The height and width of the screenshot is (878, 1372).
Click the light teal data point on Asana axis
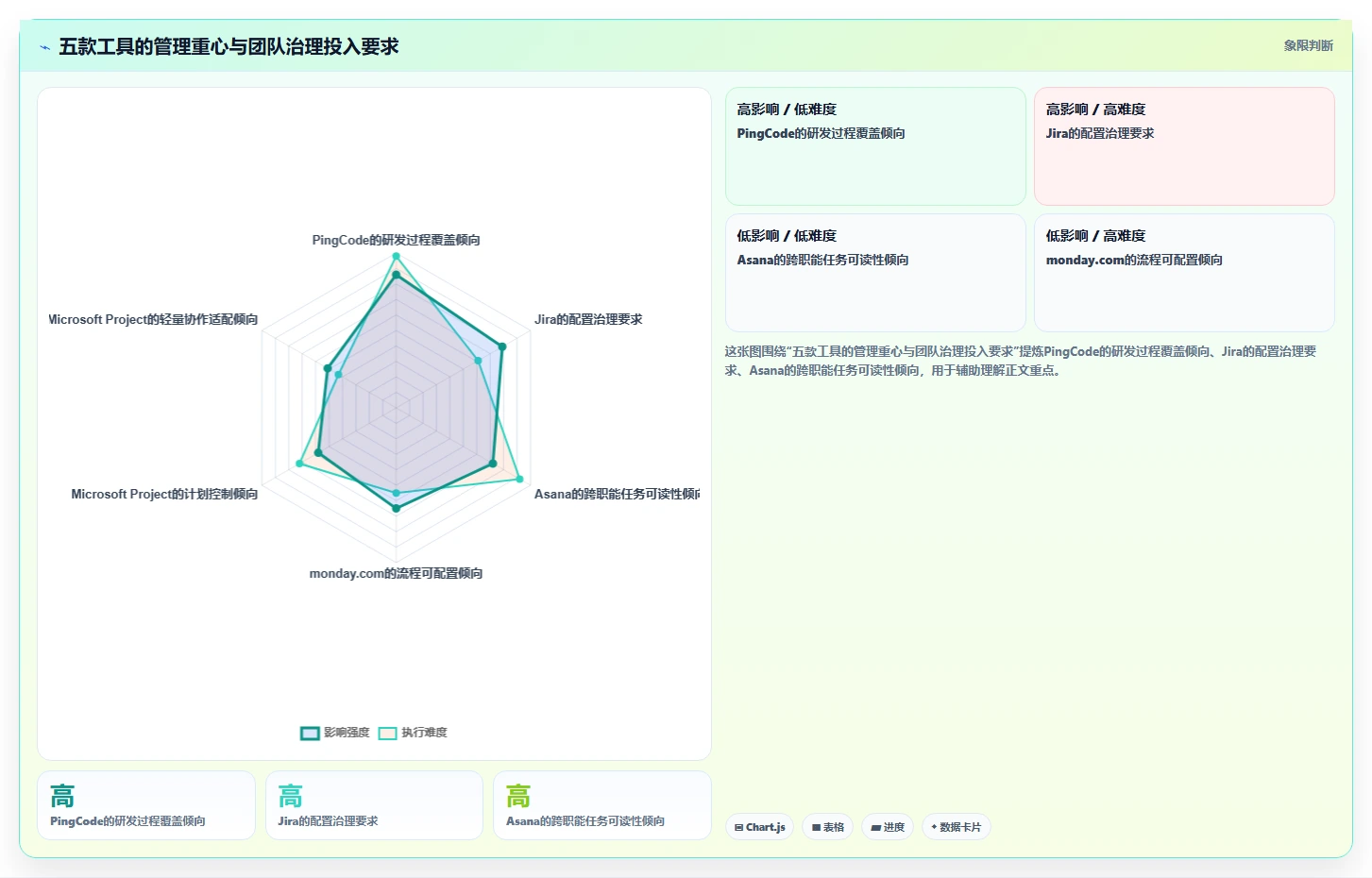519,480
